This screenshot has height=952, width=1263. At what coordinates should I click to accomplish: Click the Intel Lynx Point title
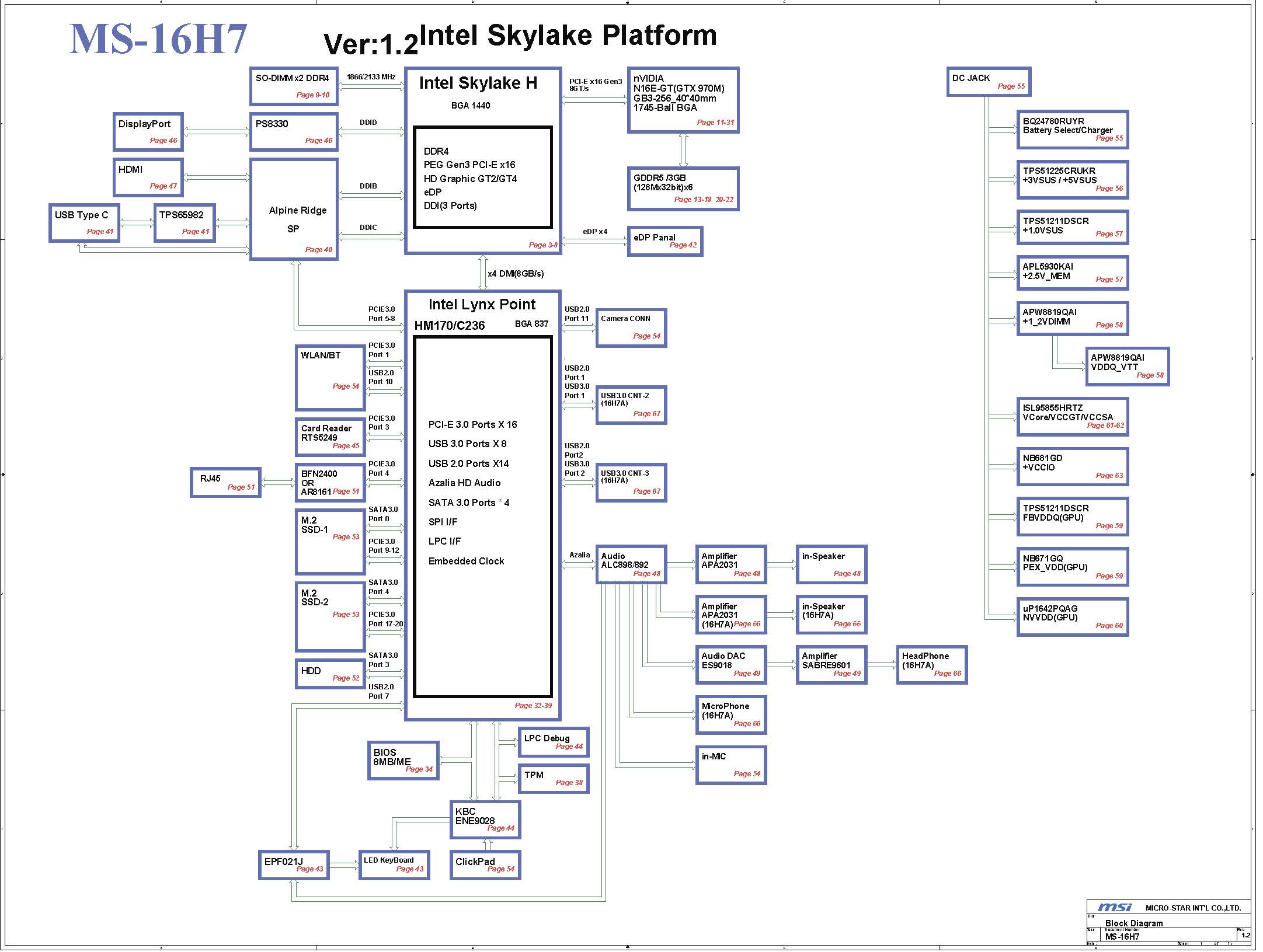click(x=482, y=304)
